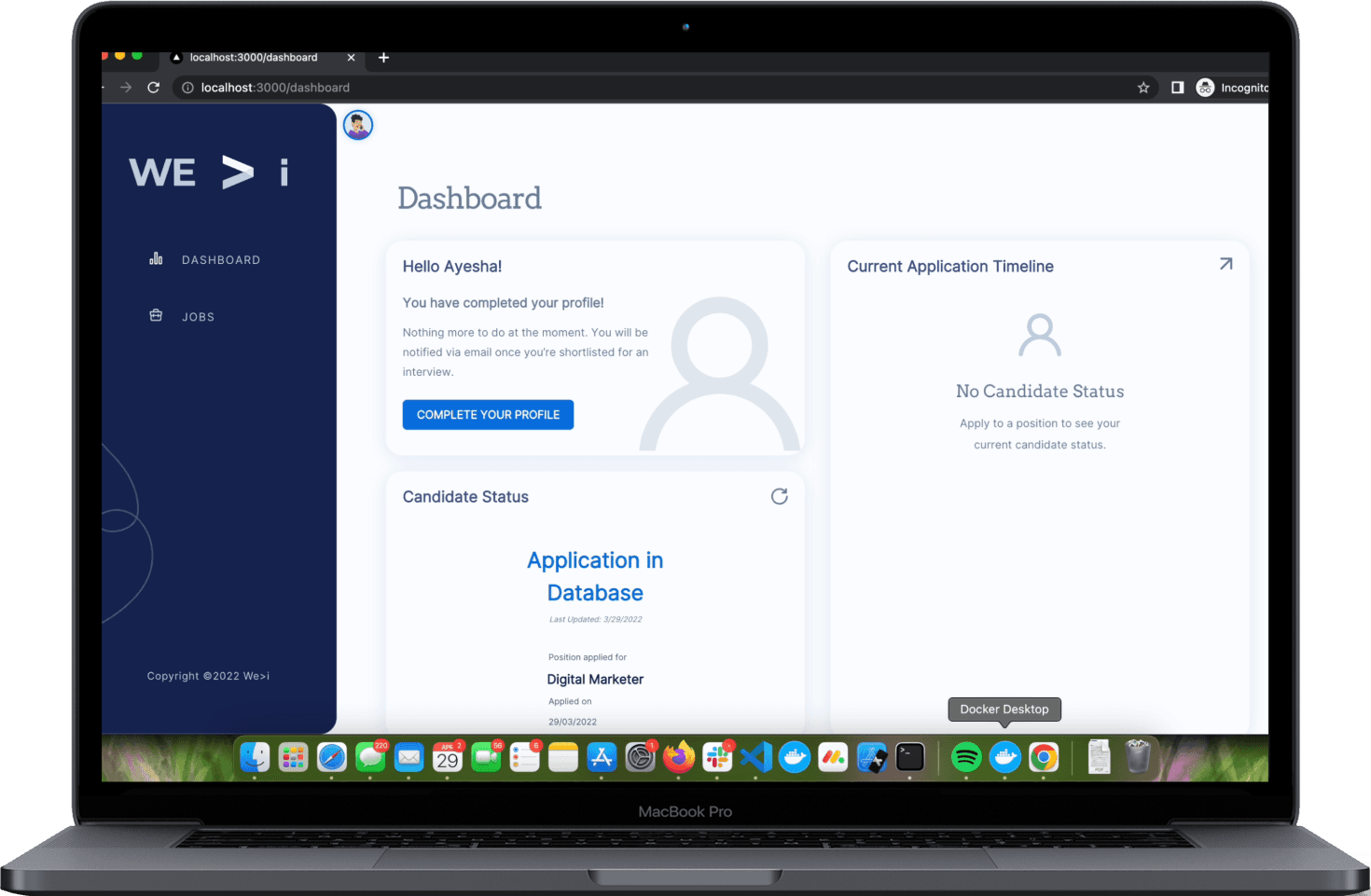Viewport: 1371px width, 896px height.
Task: Open Current Application Timeline via its arrow icon
Action: 1226,264
